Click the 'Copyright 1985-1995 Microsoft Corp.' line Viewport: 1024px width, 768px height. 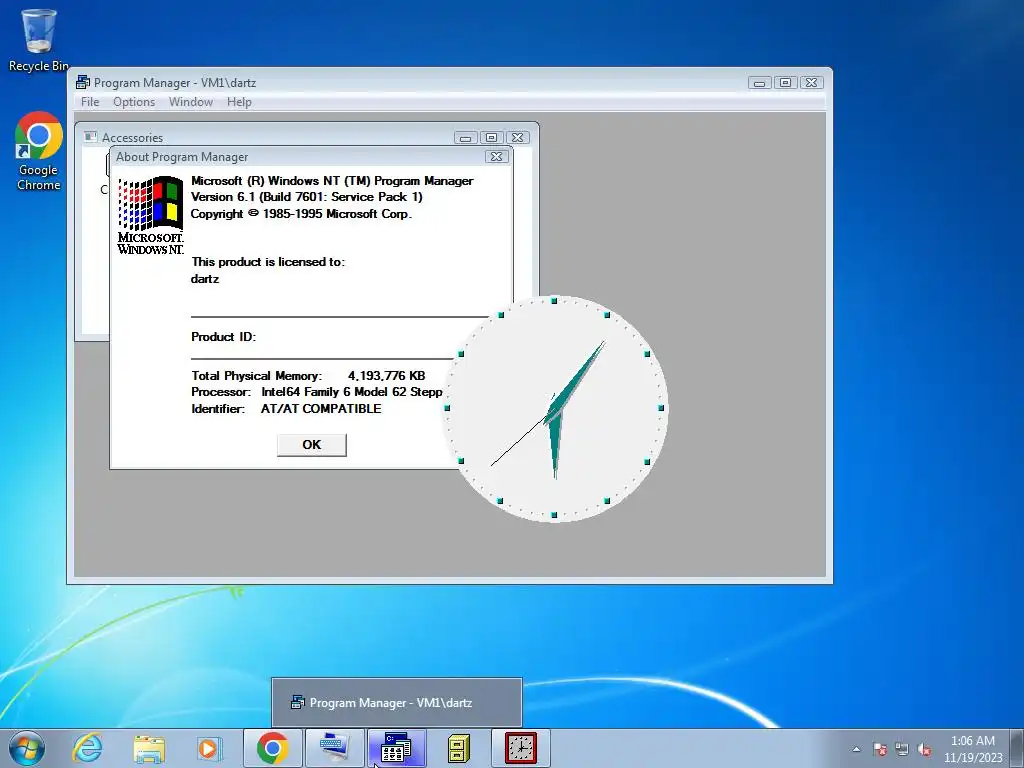[301, 214]
